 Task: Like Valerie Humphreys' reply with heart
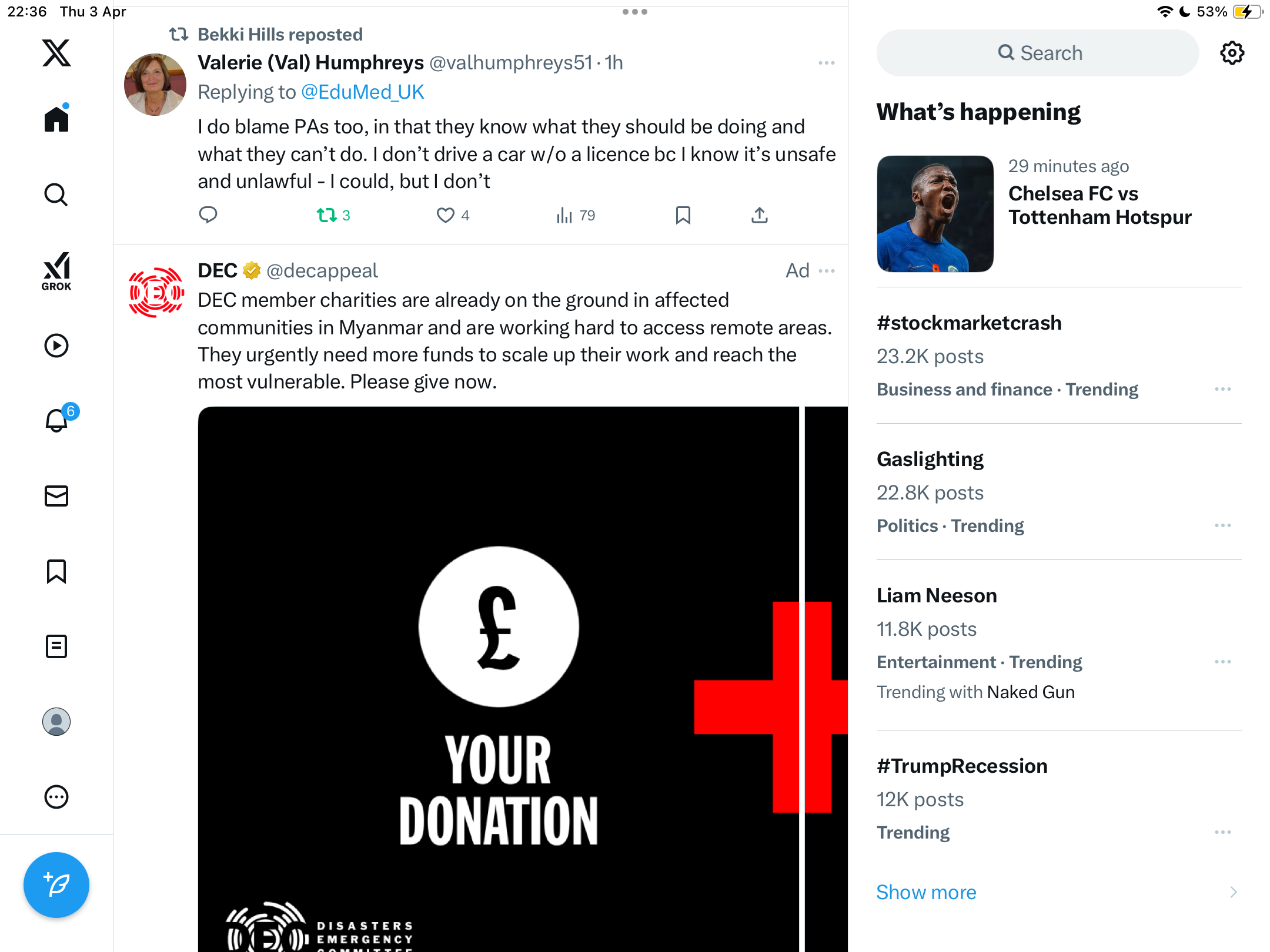[453, 216]
